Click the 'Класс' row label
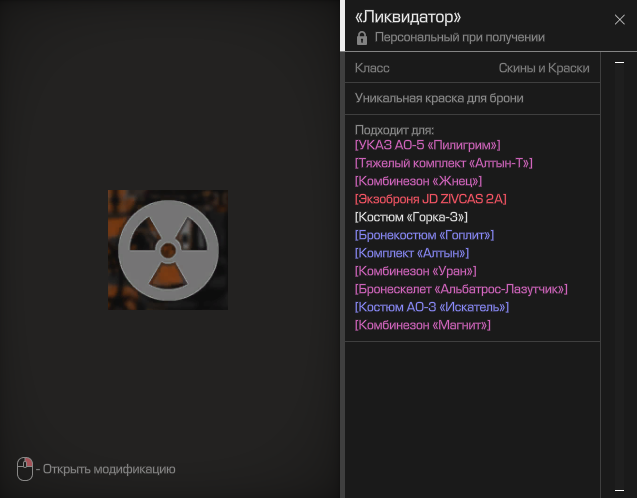The width and height of the screenshot is (637, 498). pyautogui.click(x=372, y=68)
